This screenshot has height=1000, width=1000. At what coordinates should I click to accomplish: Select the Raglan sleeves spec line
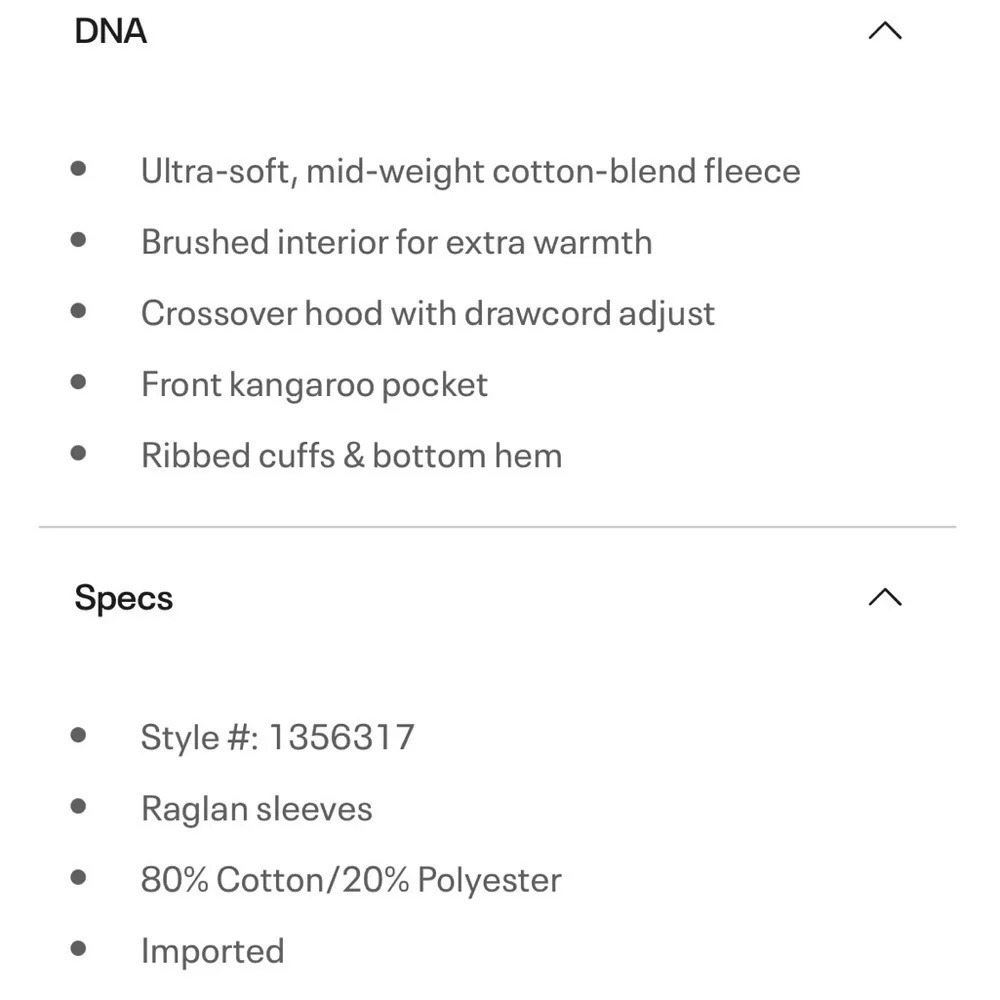point(256,809)
